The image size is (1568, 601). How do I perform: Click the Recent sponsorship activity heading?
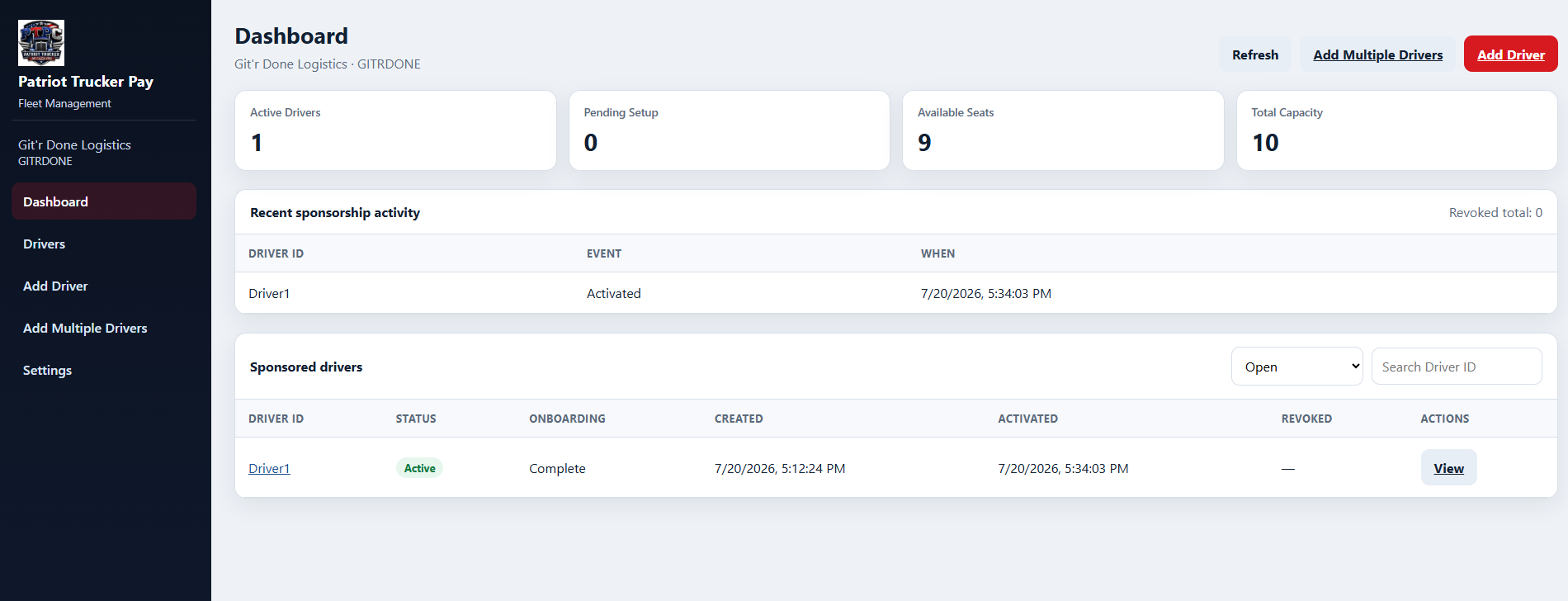(x=335, y=212)
